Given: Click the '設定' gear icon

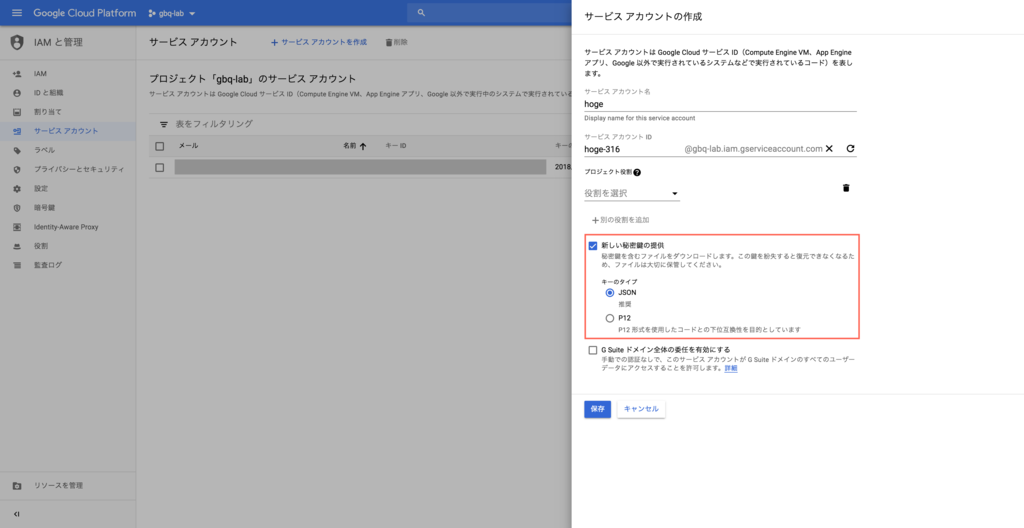Looking at the screenshot, I should [18, 189].
